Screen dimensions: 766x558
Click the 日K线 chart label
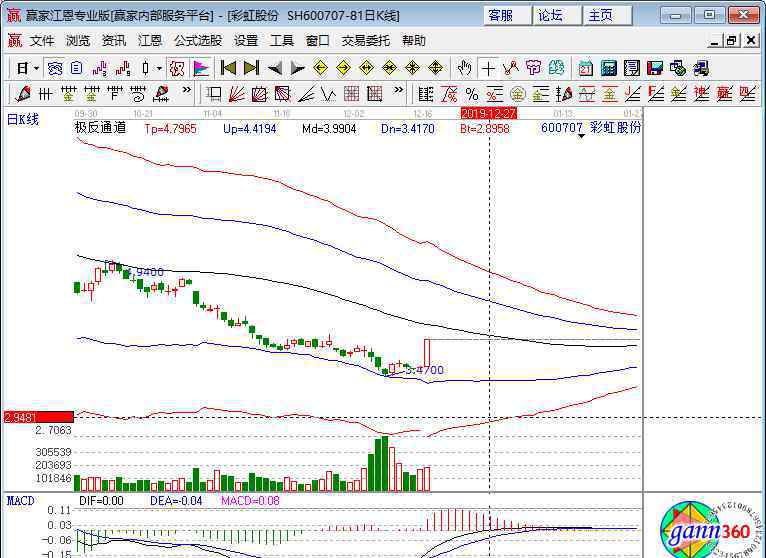(22, 119)
